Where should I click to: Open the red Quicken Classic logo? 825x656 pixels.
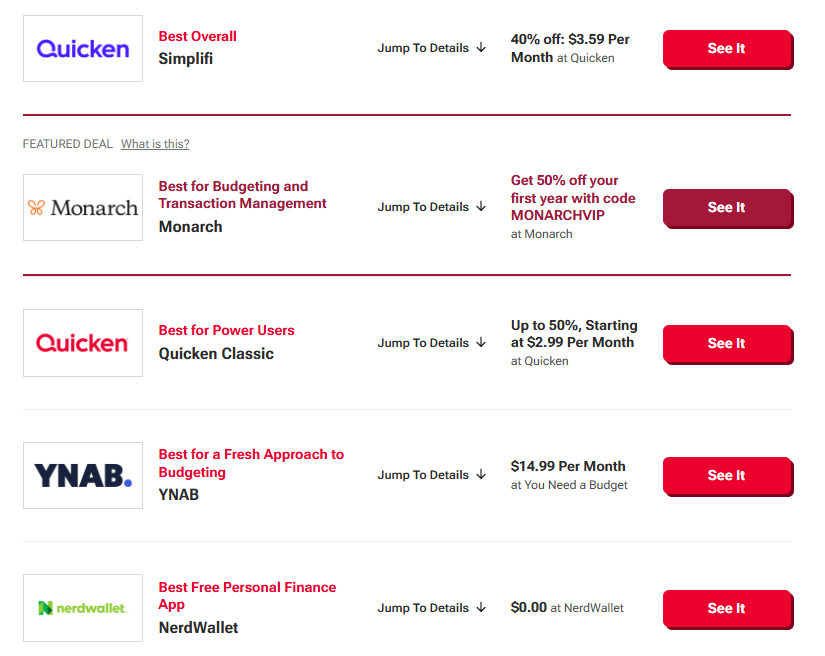[83, 343]
